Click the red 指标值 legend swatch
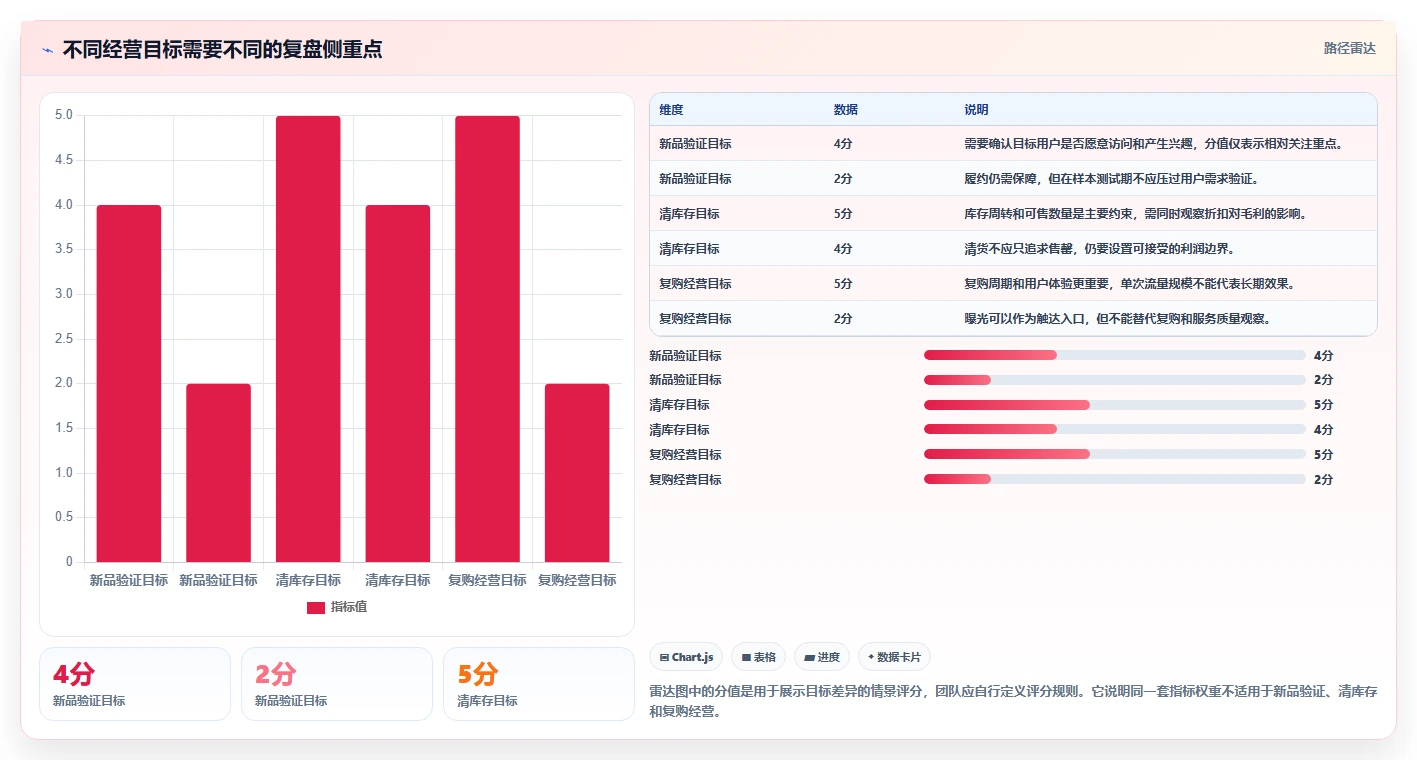1417x760 pixels. [x=316, y=608]
